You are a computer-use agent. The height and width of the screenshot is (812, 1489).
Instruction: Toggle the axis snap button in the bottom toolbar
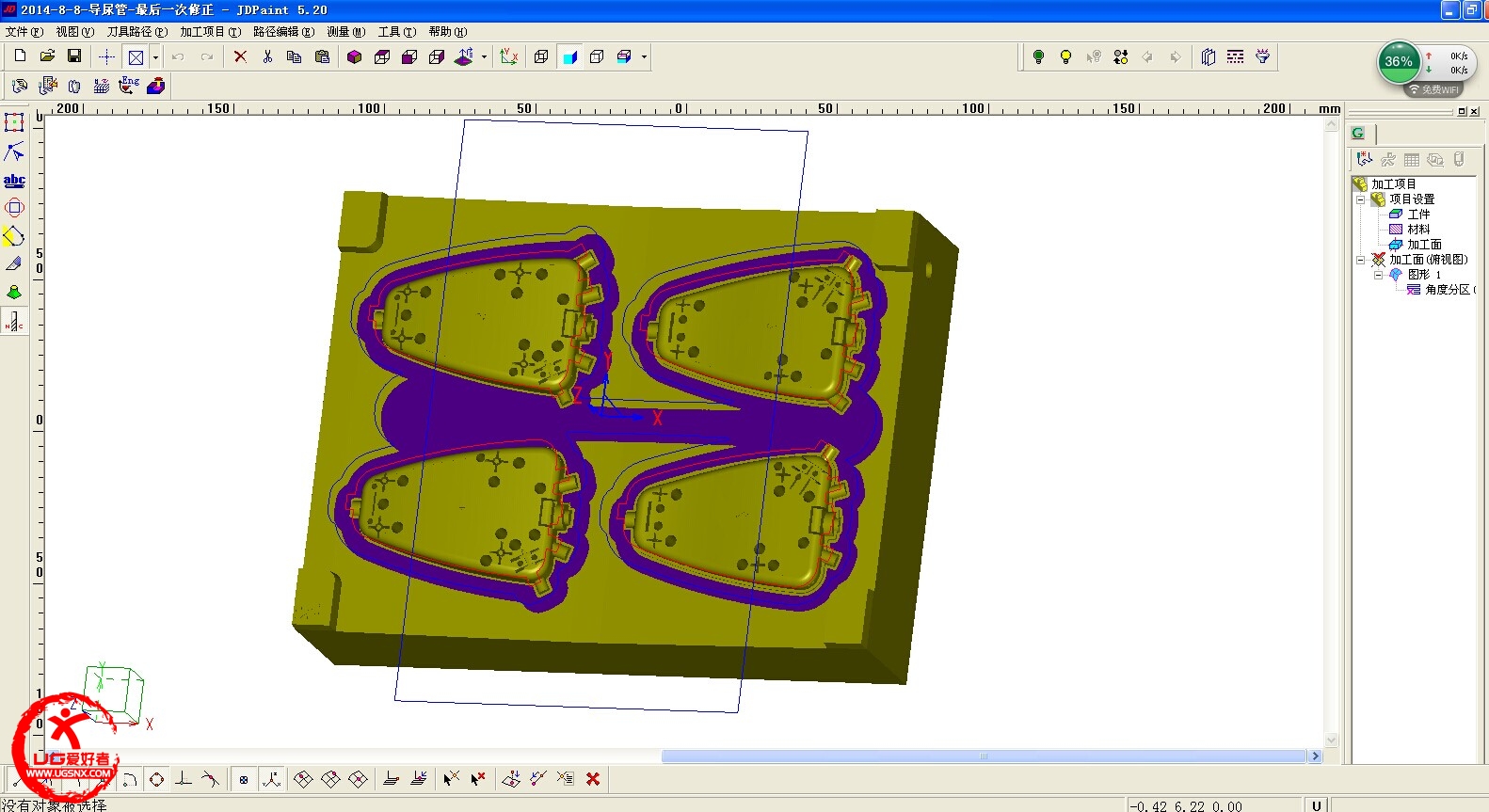click(271, 779)
